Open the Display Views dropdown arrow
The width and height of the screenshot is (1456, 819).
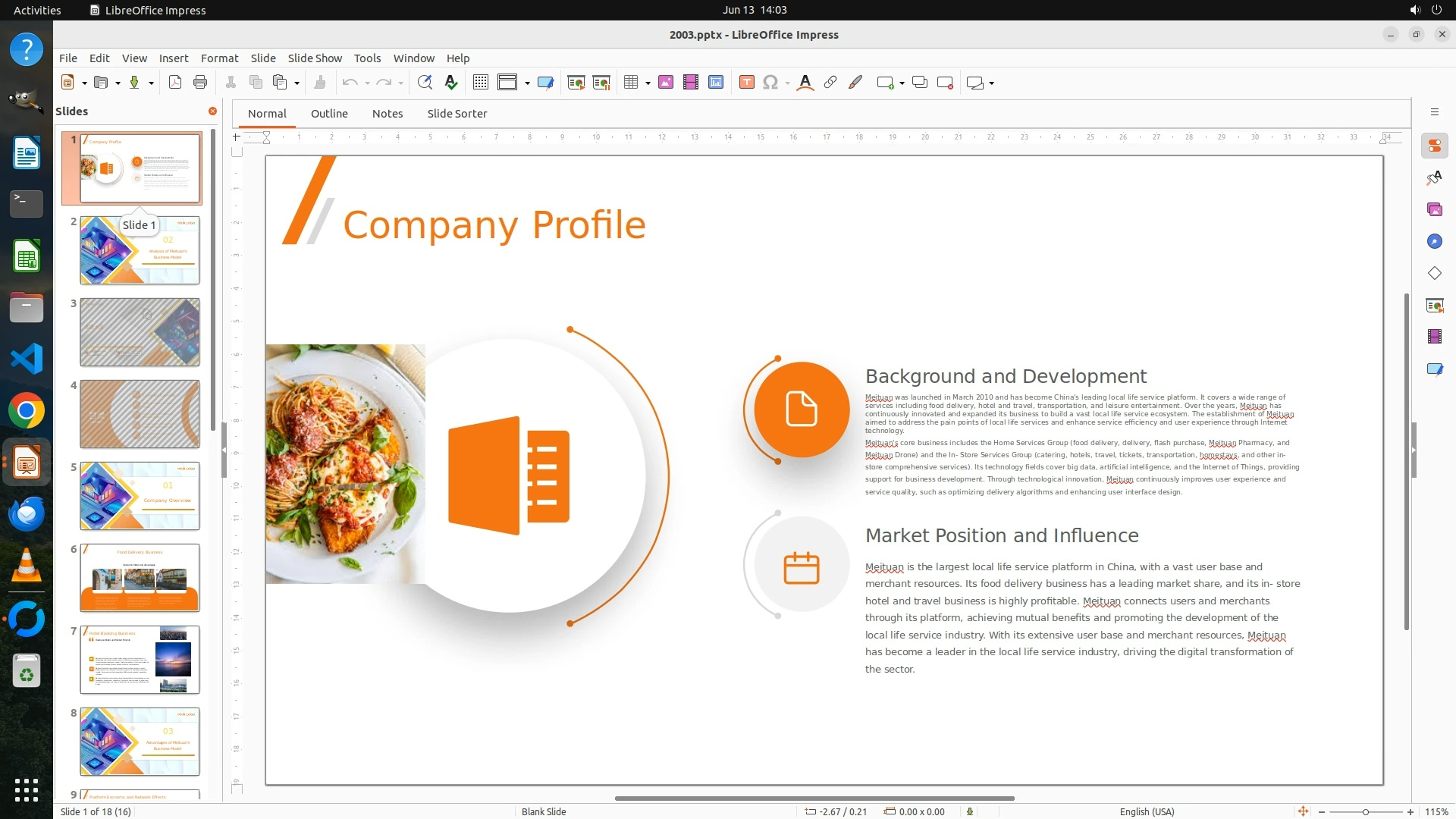[527, 83]
